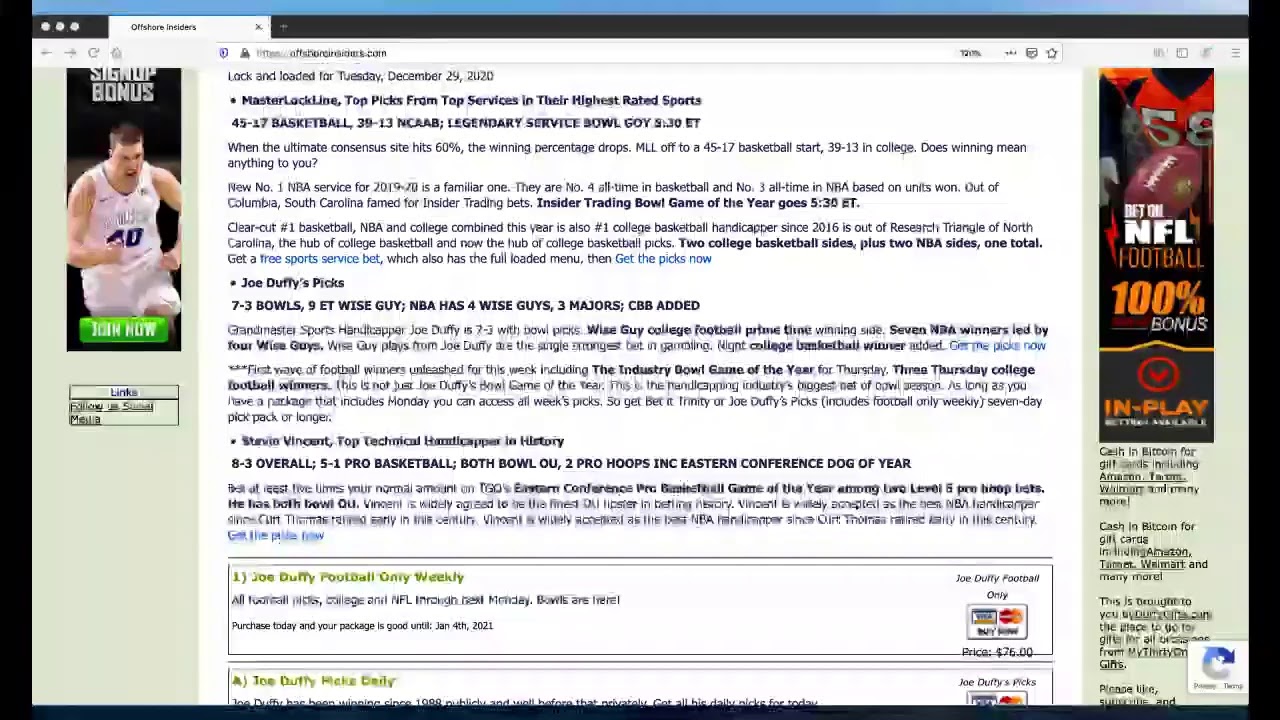Click the Joe Duffy's Picks bullet heading
1280x720 pixels.
(x=292, y=283)
